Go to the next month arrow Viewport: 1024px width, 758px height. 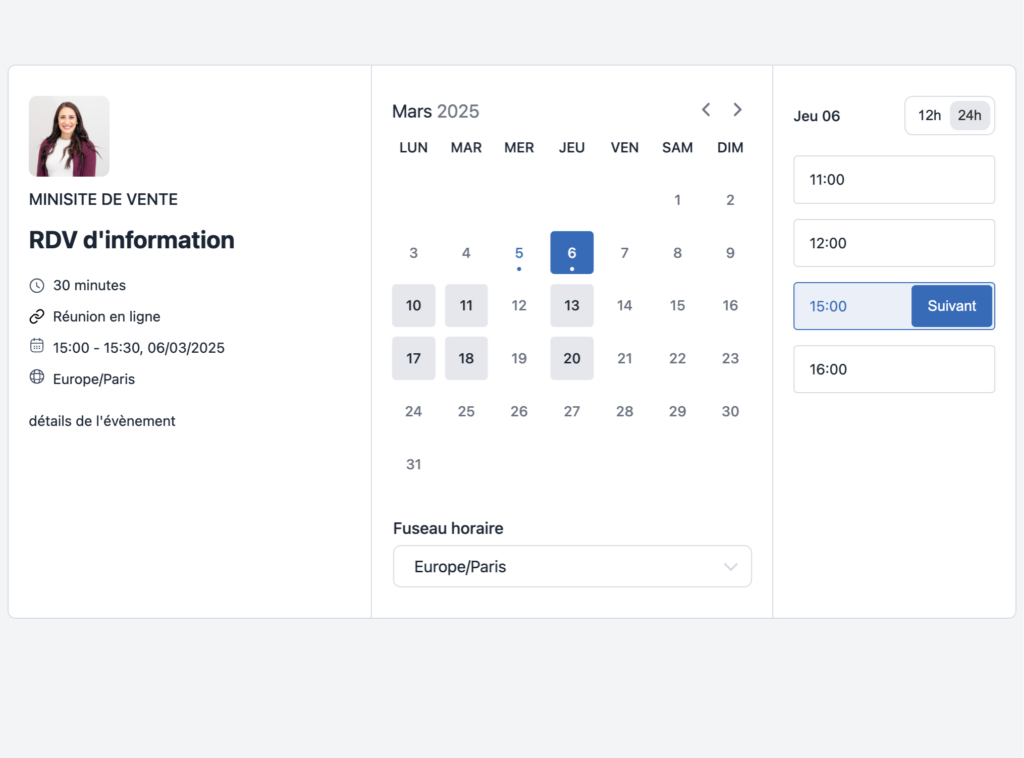[738, 110]
